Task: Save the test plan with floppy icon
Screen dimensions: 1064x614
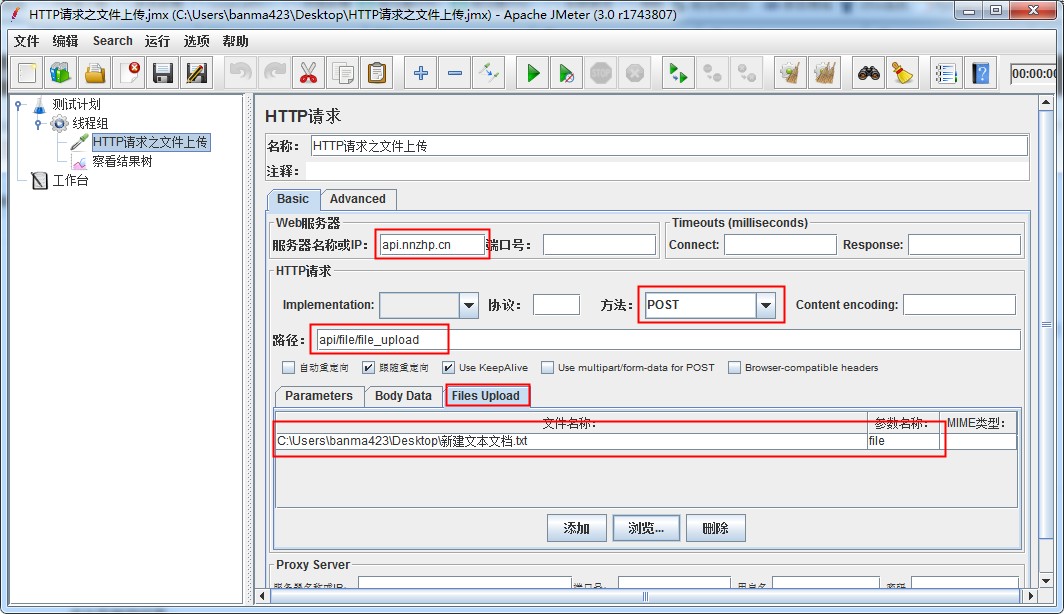Action: [163, 73]
